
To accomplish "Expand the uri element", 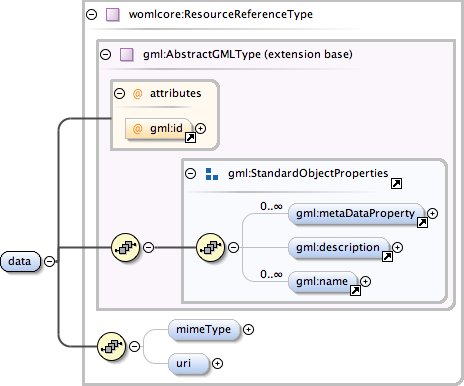I will (217, 363).
